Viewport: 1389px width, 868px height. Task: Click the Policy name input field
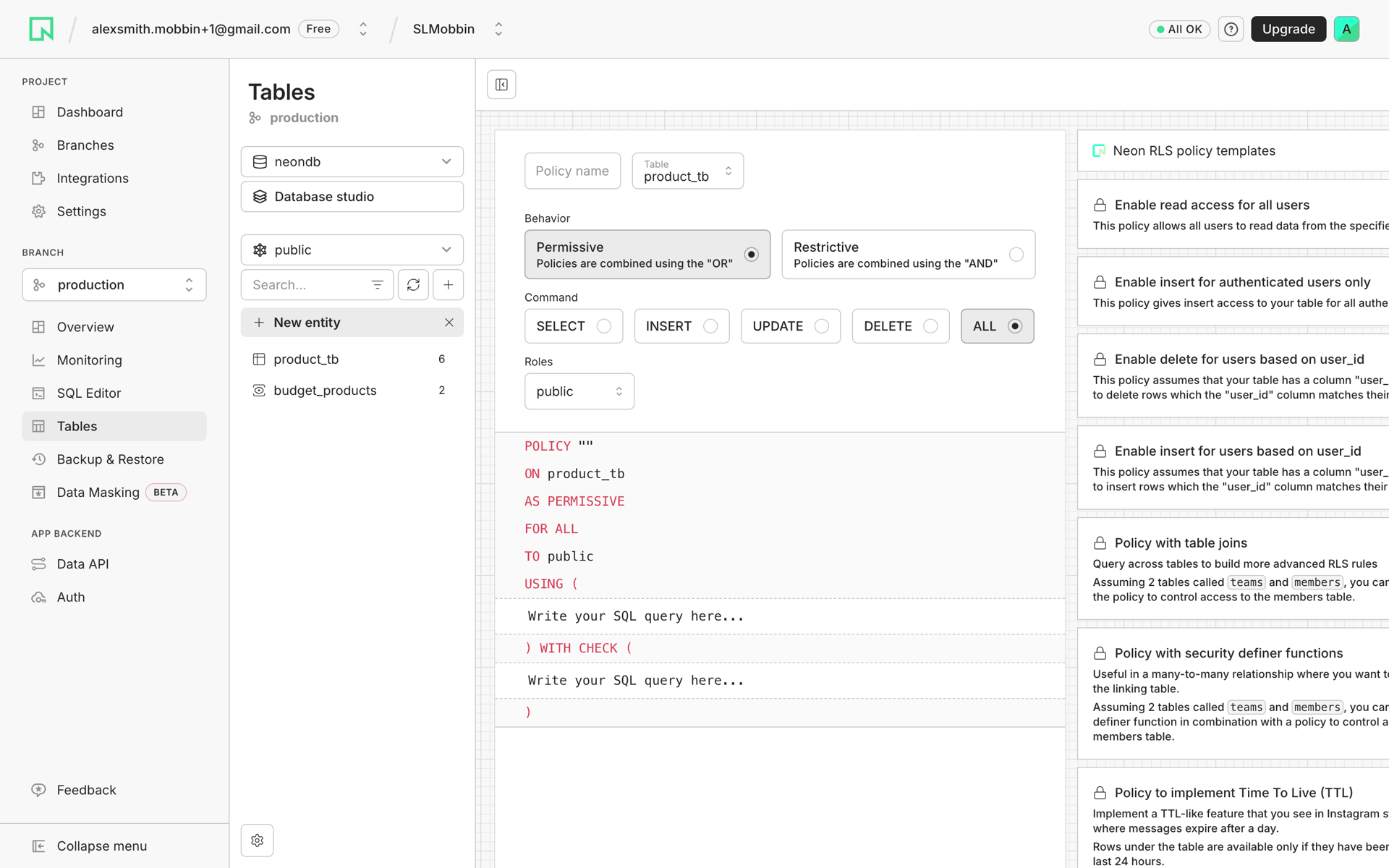click(x=573, y=171)
